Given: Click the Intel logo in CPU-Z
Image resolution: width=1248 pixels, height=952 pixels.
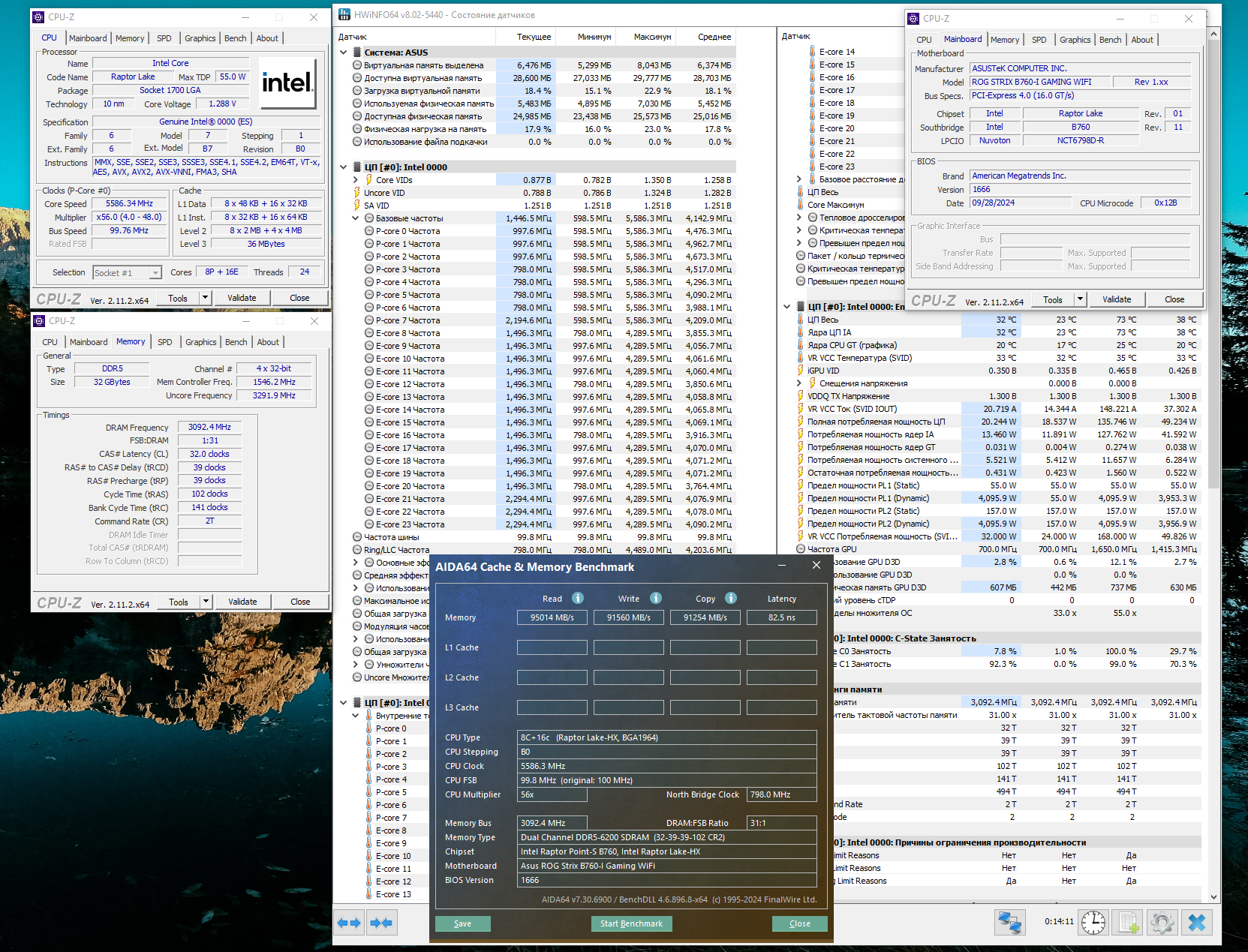Looking at the screenshot, I should (x=287, y=83).
